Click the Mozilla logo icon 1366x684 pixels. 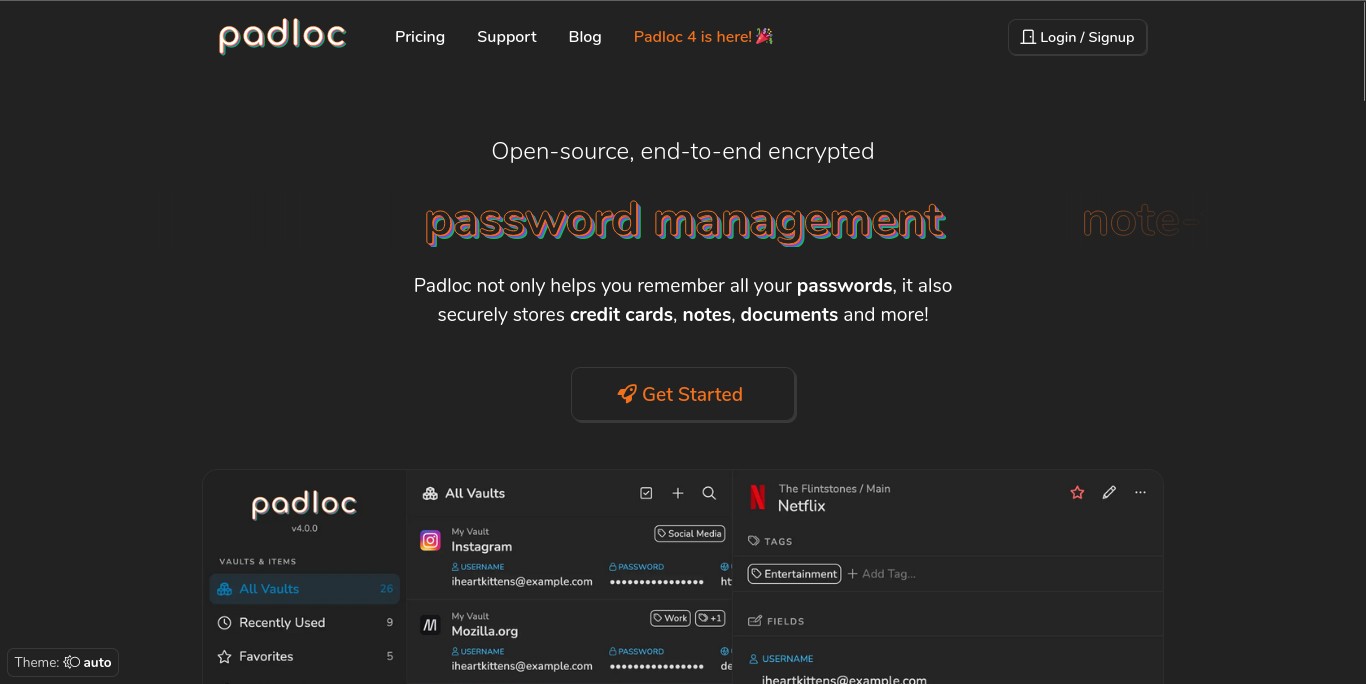point(430,626)
